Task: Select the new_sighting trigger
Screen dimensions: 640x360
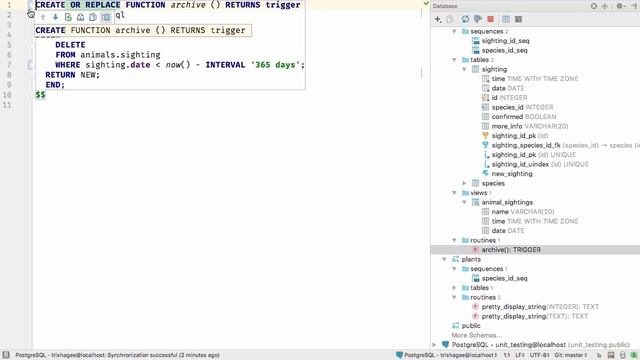Action: [512, 174]
